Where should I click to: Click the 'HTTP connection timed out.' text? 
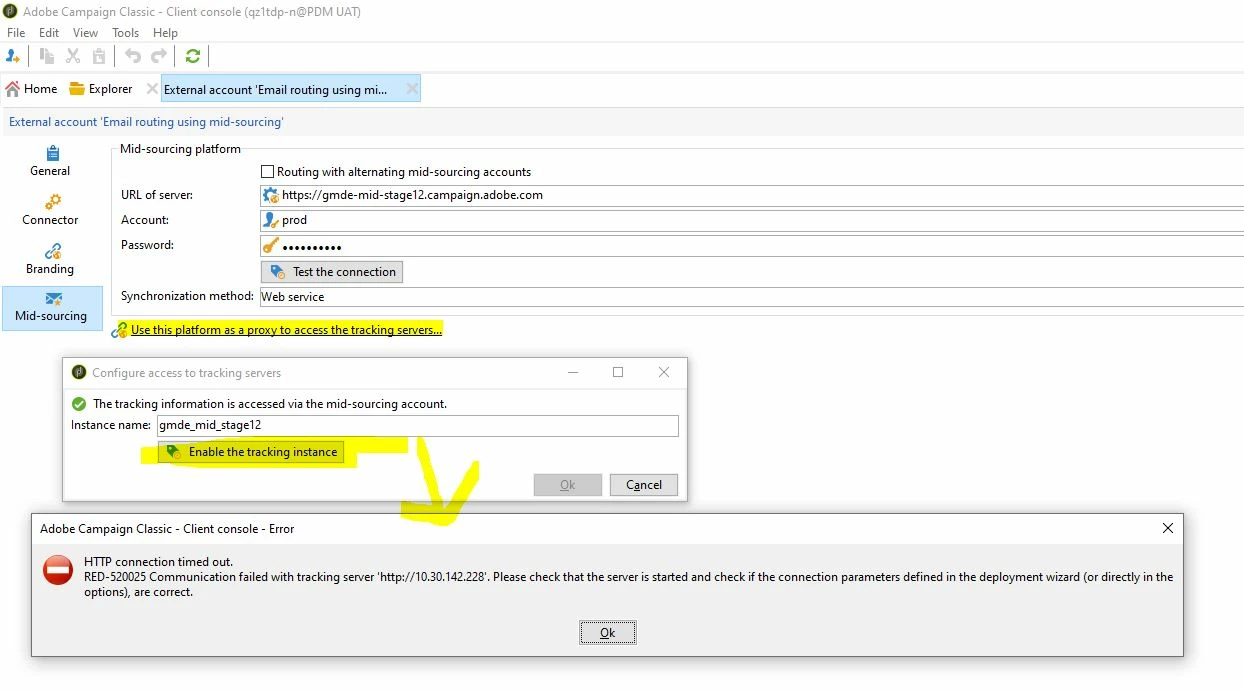pyautogui.click(x=158, y=562)
